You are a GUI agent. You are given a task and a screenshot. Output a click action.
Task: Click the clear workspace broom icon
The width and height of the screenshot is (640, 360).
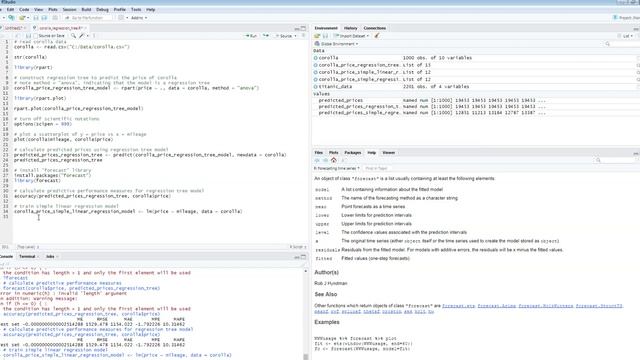coord(377,36)
